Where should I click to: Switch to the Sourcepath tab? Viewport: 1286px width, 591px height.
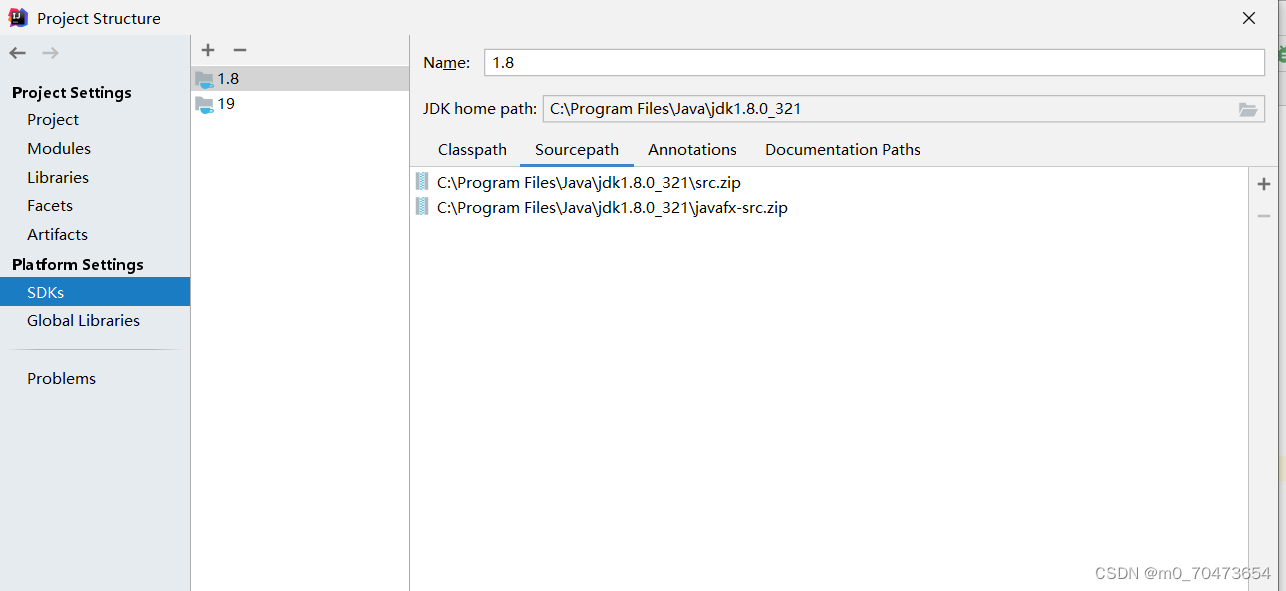[577, 149]
